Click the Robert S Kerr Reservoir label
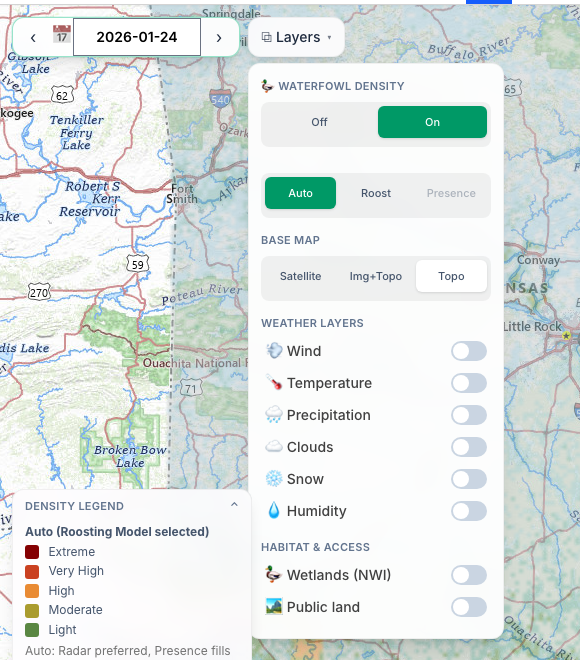Screen dimensions: 580x660 (90, 199)
